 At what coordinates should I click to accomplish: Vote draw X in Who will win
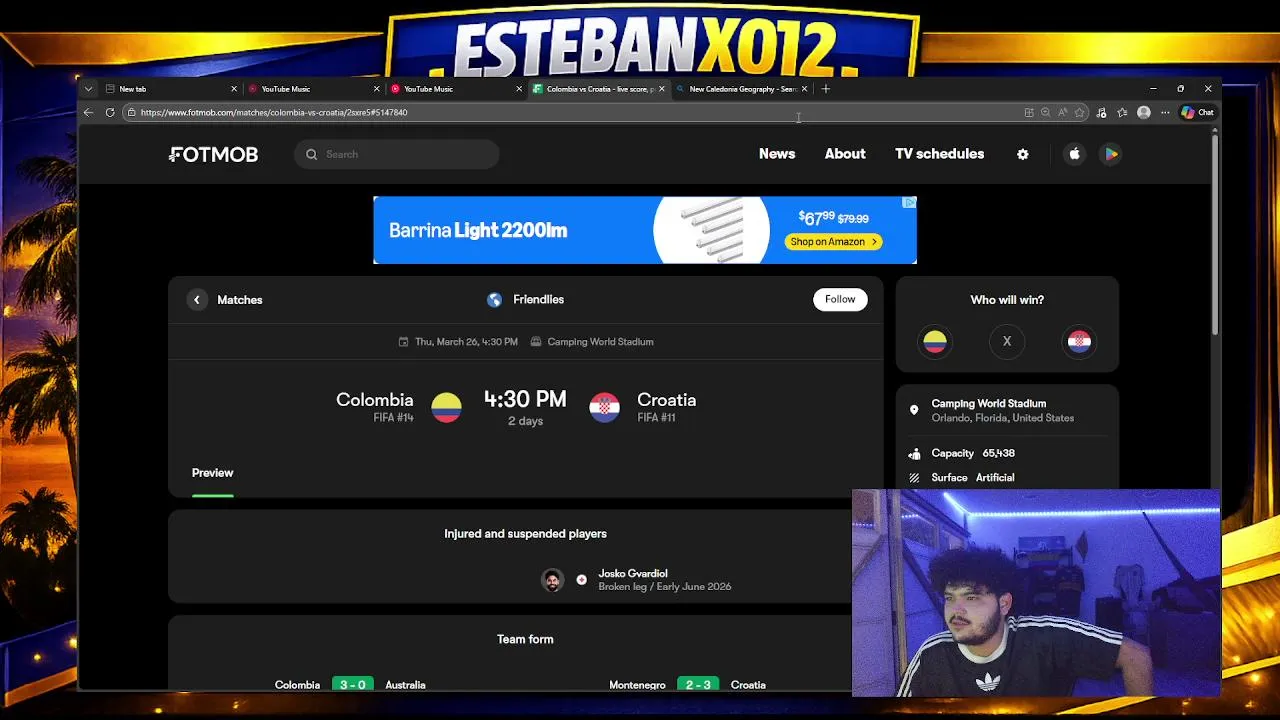pyautogui.click(x=1007, y=341)
